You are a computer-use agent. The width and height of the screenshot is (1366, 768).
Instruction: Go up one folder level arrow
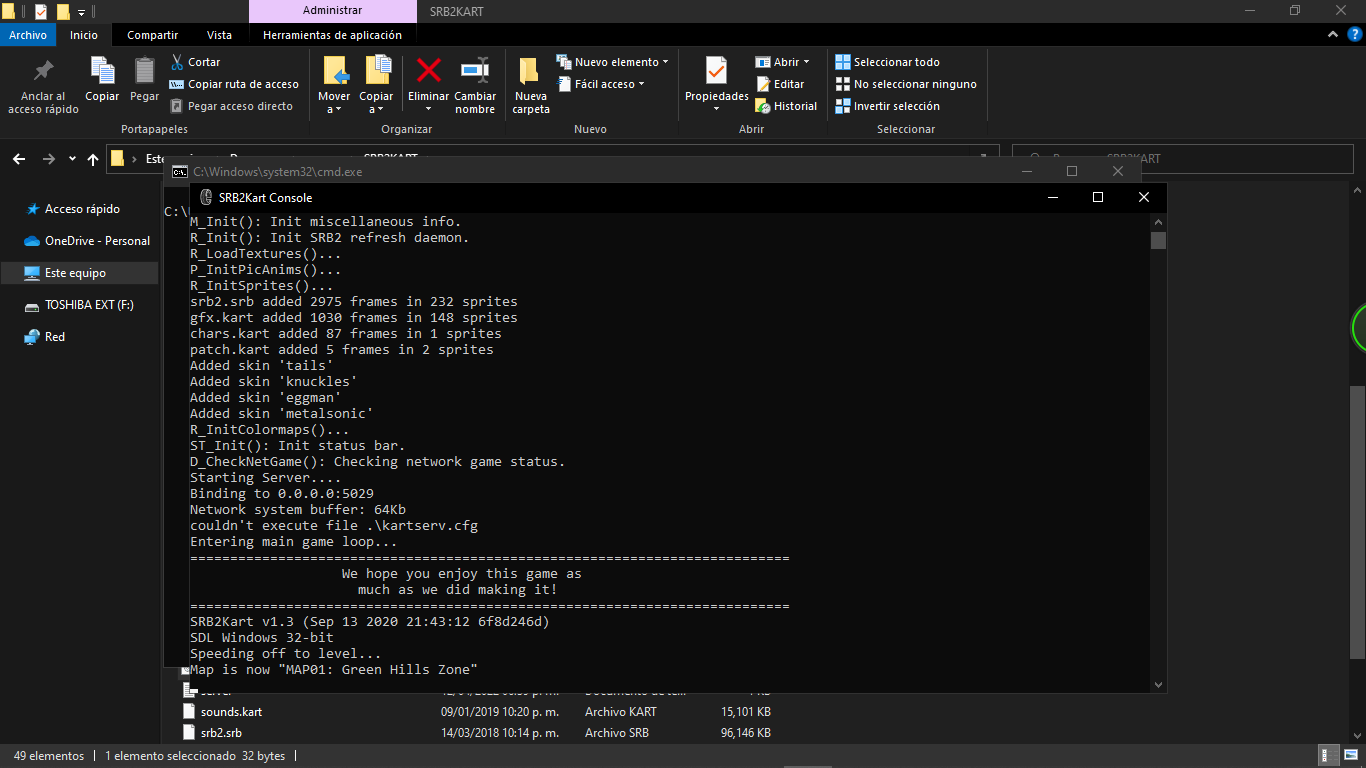[93, 159]
